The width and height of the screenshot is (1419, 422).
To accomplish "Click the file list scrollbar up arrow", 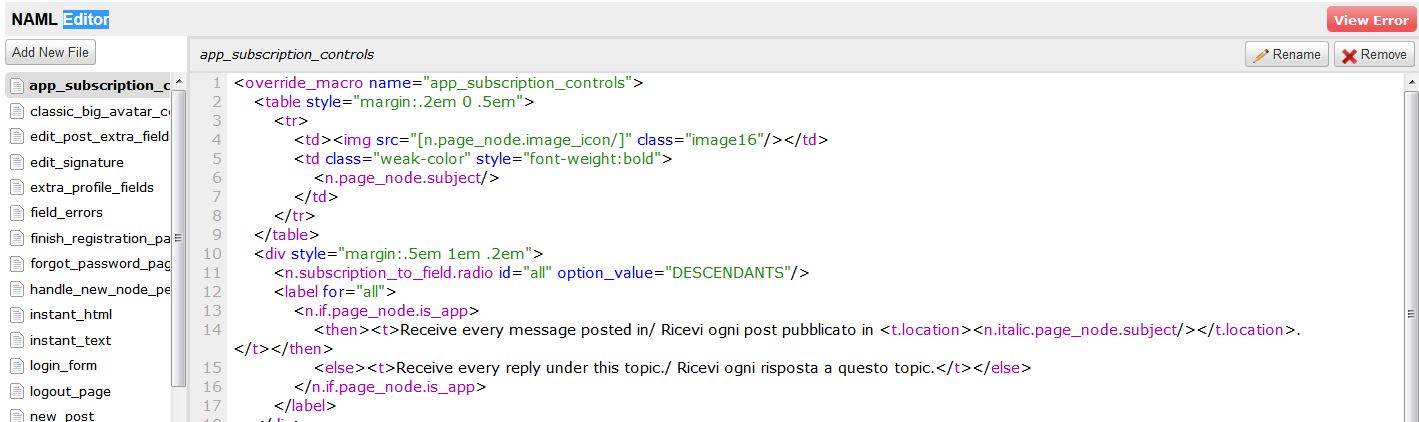I will 179,82.
